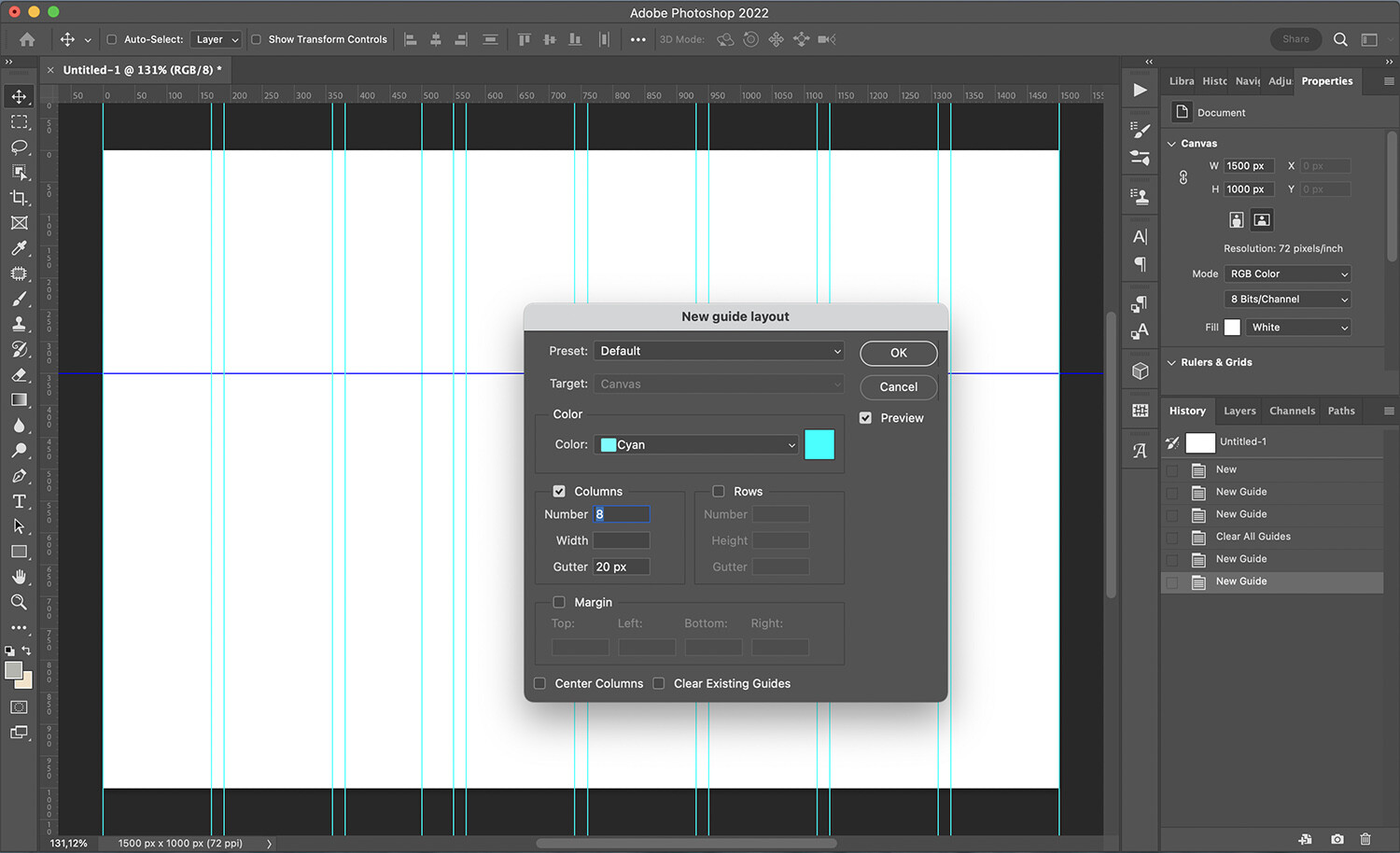
Task: Switch to the Layers tab
Action: point(1239,411)
